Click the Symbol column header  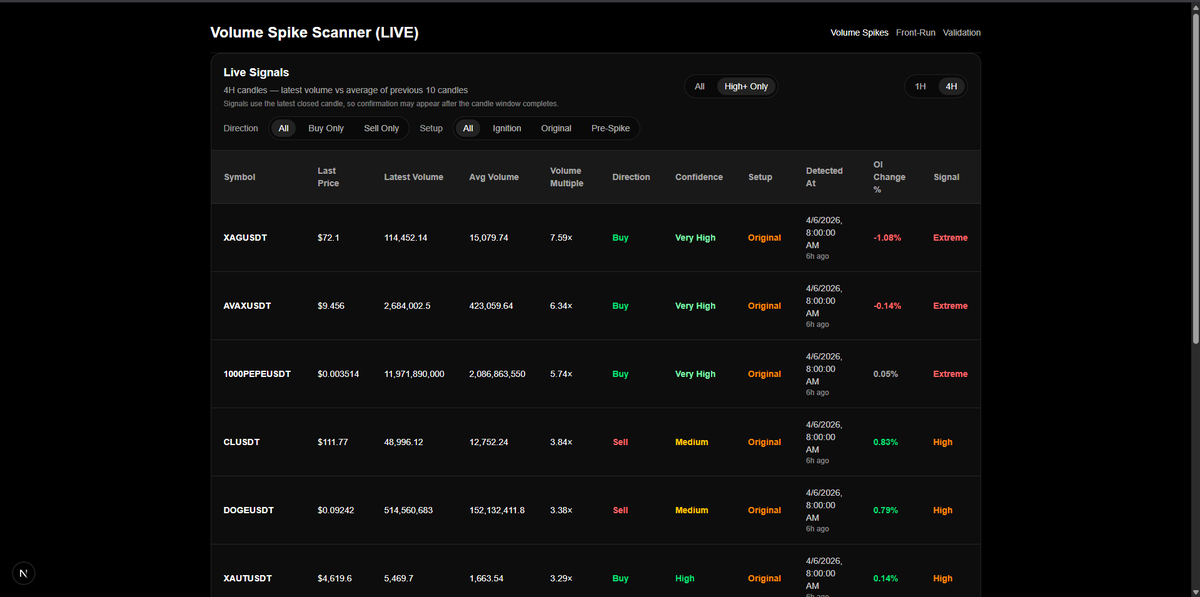[240, 177]
